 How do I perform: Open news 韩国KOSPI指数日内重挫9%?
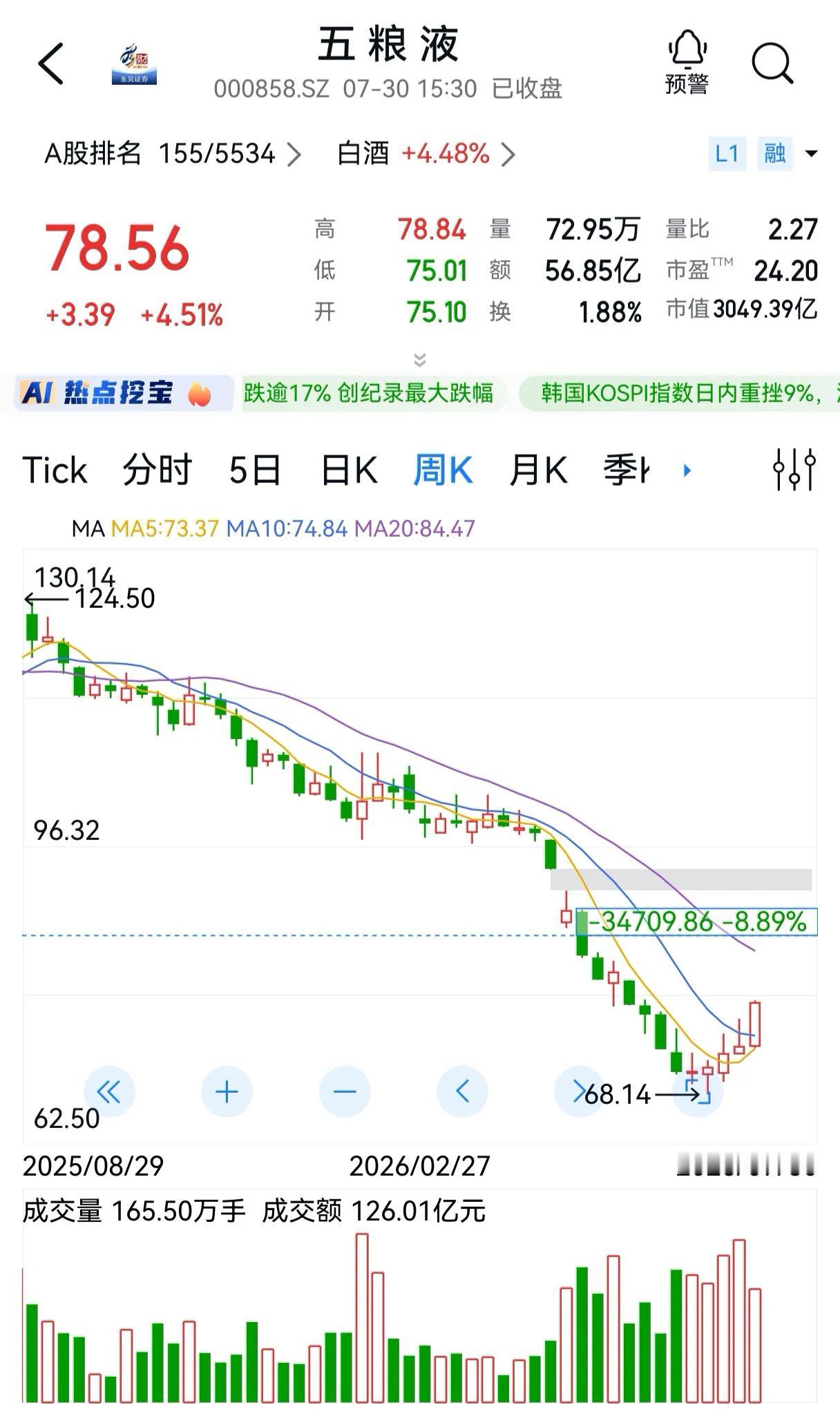point(680,393)
